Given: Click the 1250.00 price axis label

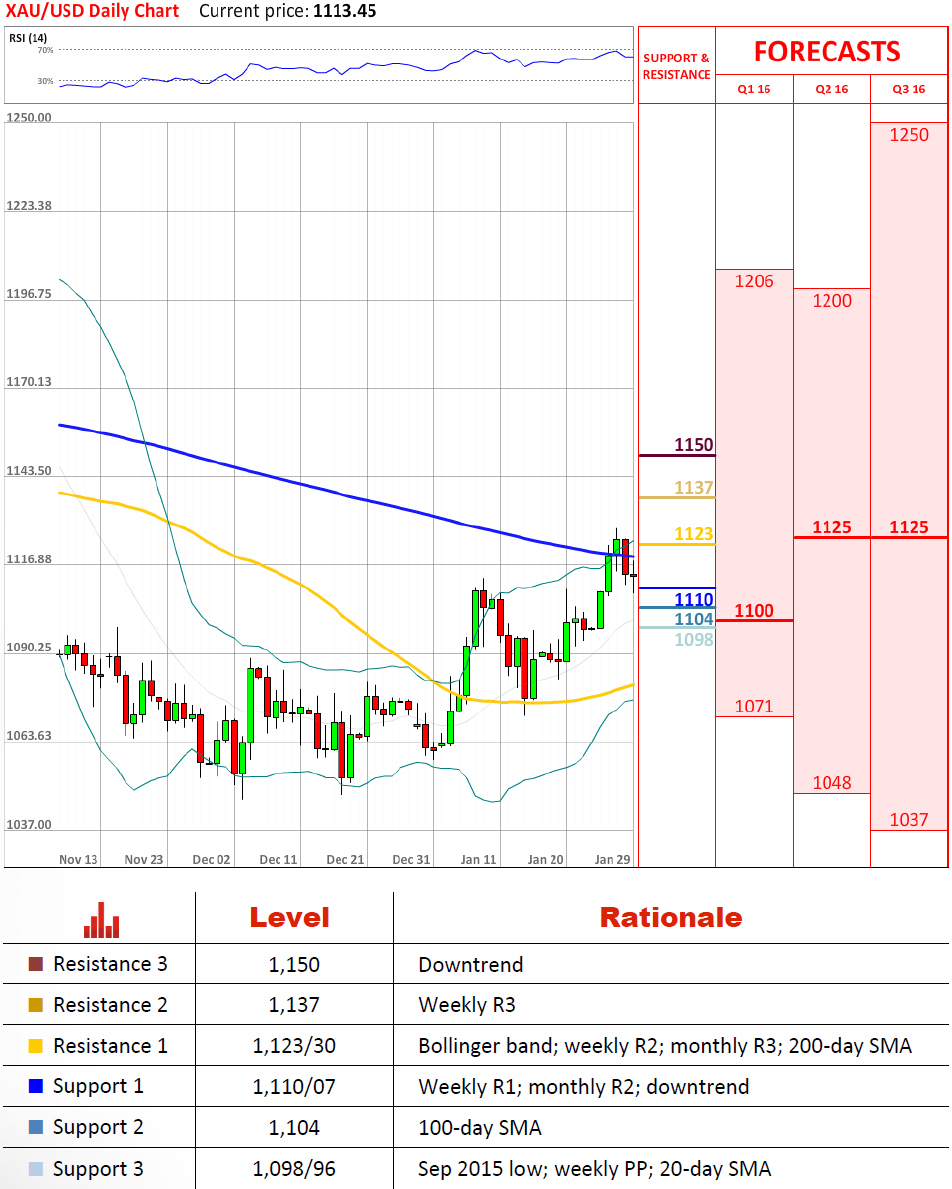Looking at the screenshot, I should [x=29, y=118].
